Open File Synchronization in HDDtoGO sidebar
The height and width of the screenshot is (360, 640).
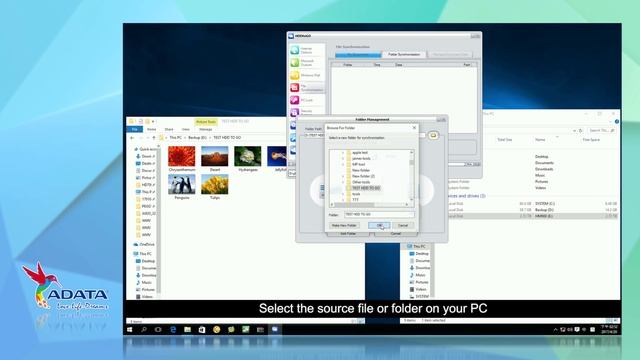click(307, 88)
